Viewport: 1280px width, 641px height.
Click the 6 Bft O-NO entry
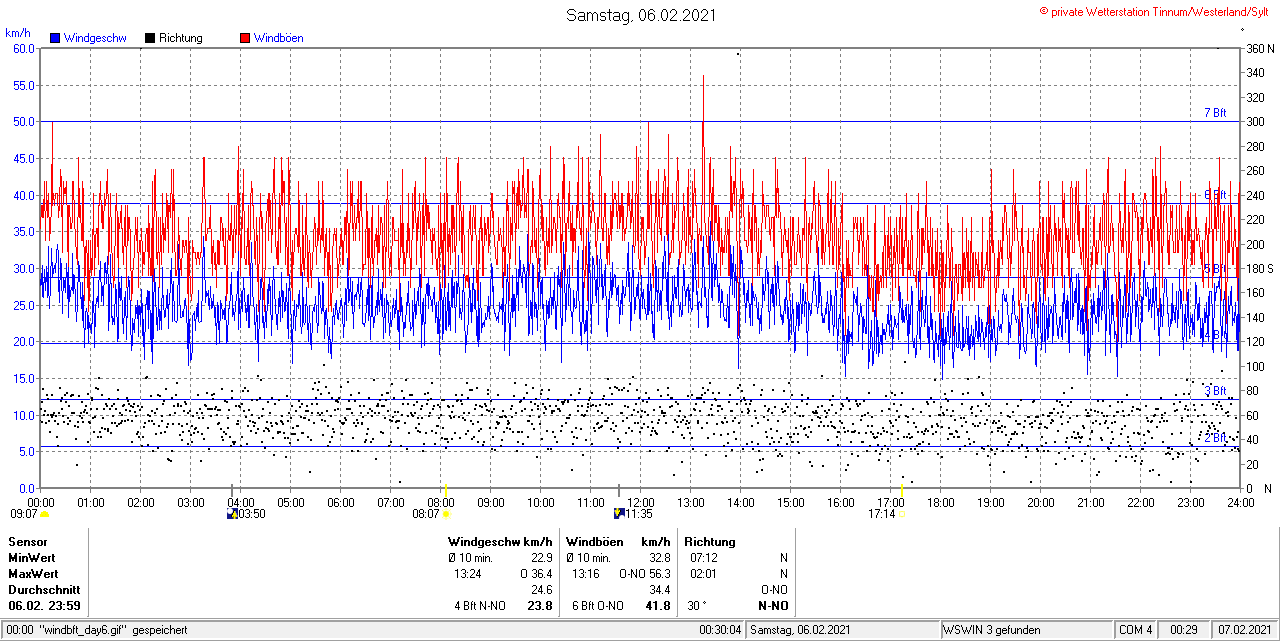point(598,606)
